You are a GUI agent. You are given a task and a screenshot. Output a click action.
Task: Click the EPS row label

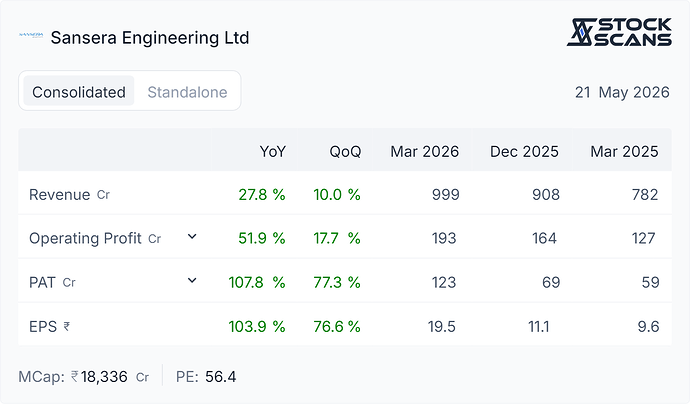43,327
